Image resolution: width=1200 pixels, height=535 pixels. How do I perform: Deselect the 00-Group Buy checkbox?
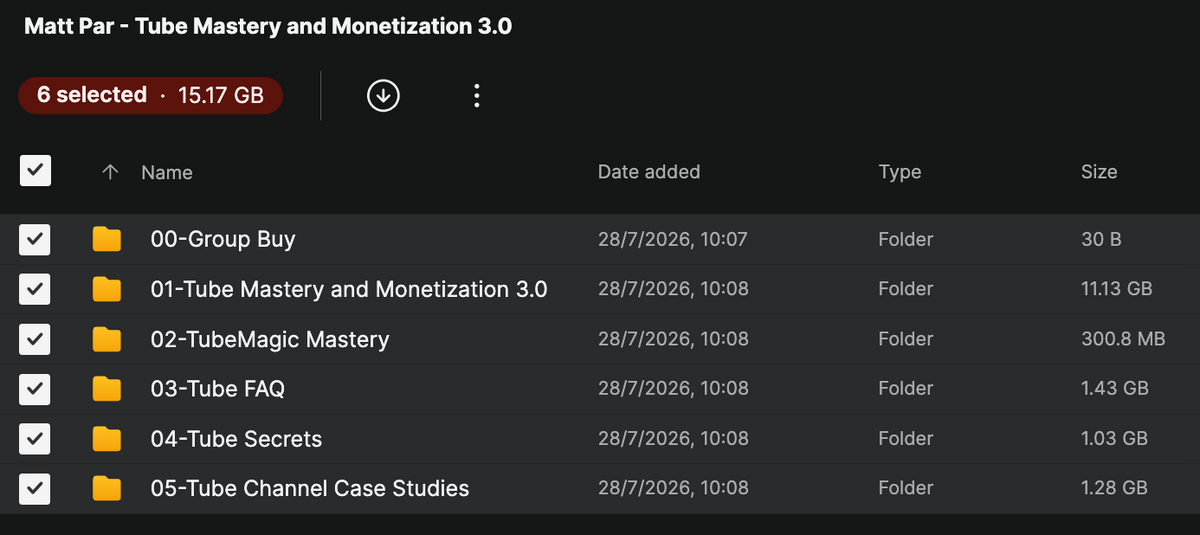(35, 239)
